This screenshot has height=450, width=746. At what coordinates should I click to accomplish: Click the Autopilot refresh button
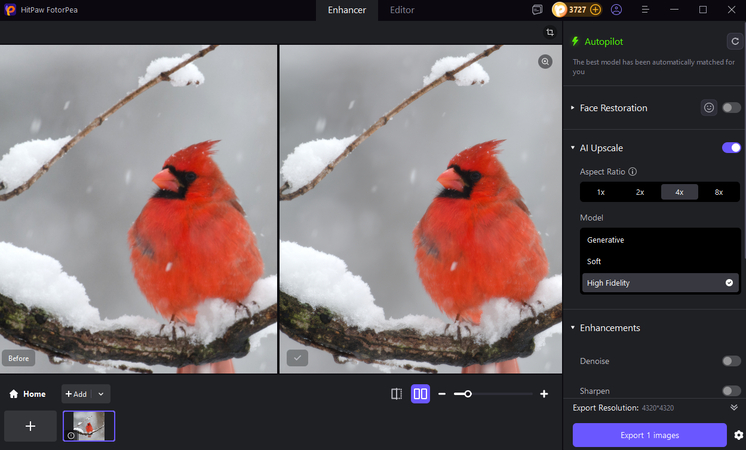pyautogui.click(x=735, y=41)
